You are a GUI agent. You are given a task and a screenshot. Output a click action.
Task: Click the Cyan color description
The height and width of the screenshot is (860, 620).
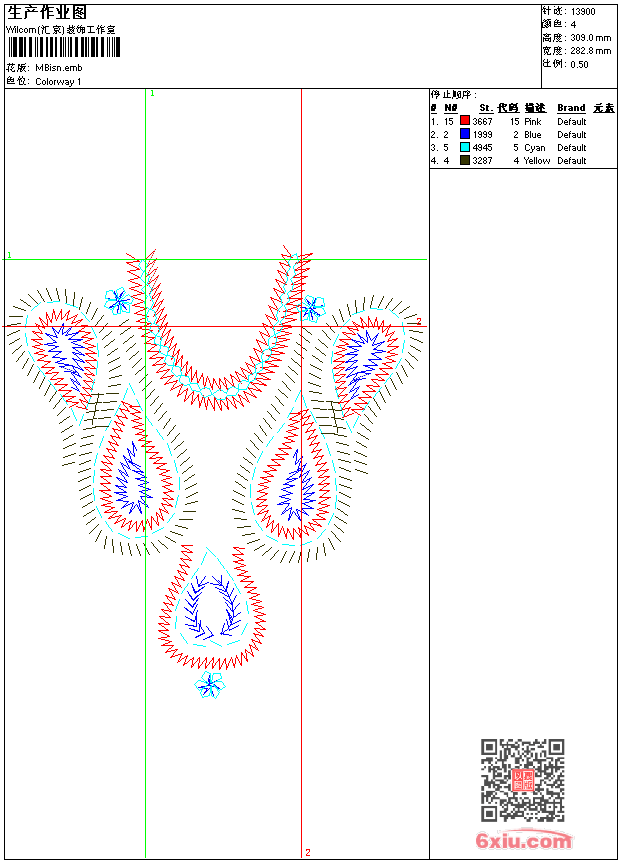[x=534, y=148]
